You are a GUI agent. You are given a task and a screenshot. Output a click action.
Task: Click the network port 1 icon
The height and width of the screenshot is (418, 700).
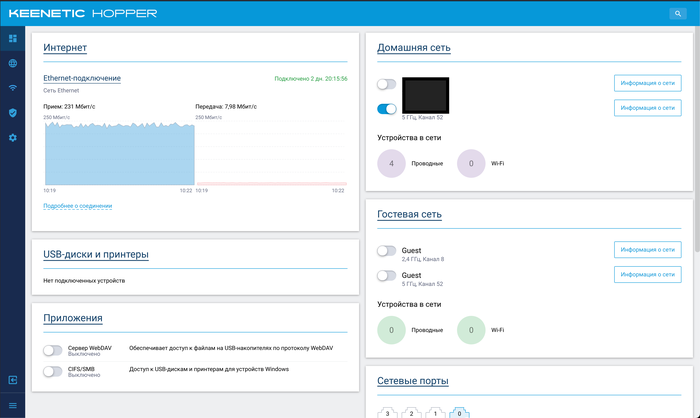(x=435, y=413)
